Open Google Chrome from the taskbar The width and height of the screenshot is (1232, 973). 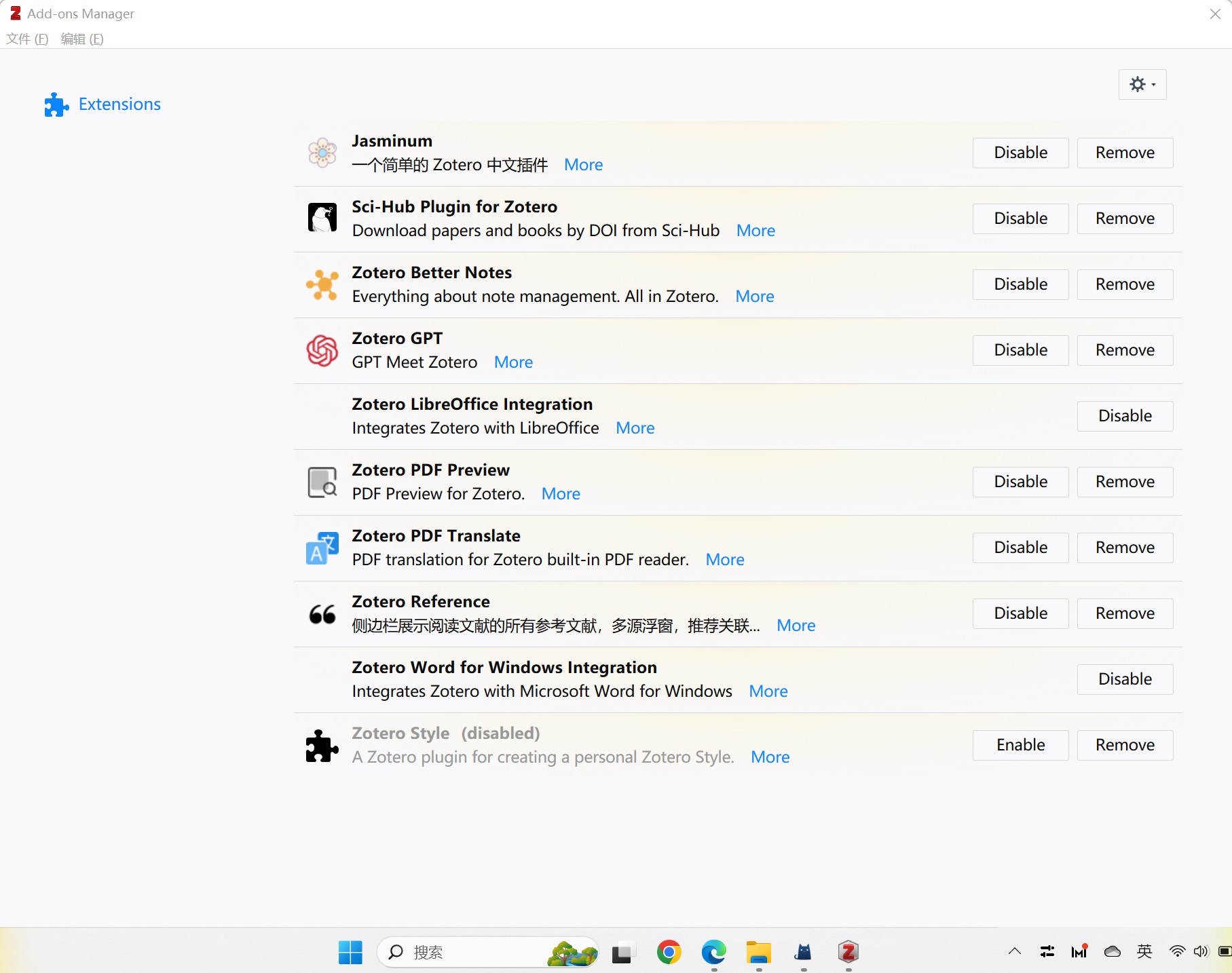click(669, 952)
